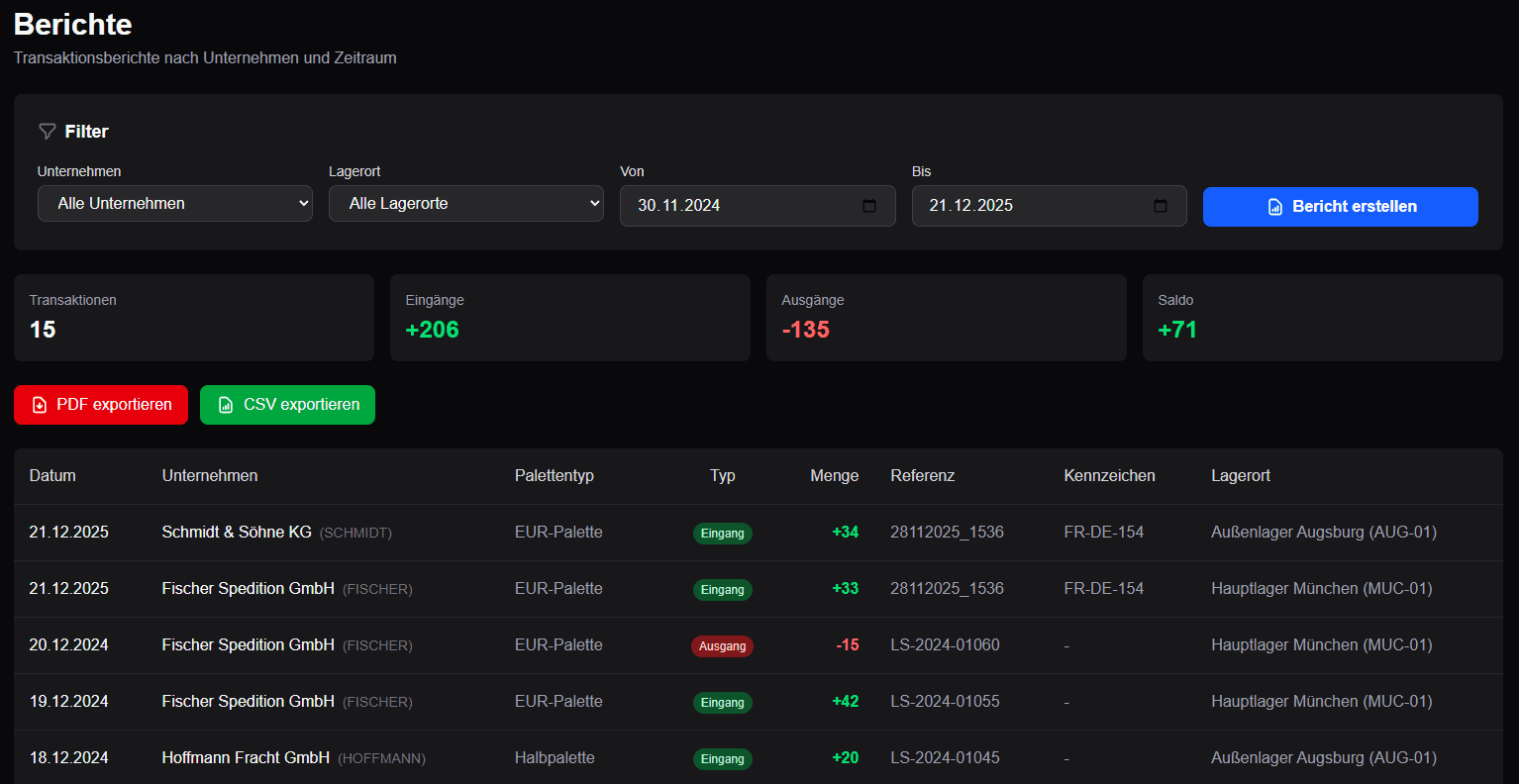Expand the Alle Lagerorte dropdown
Viewport: 1519px width, 784px height.
(466, 204)
